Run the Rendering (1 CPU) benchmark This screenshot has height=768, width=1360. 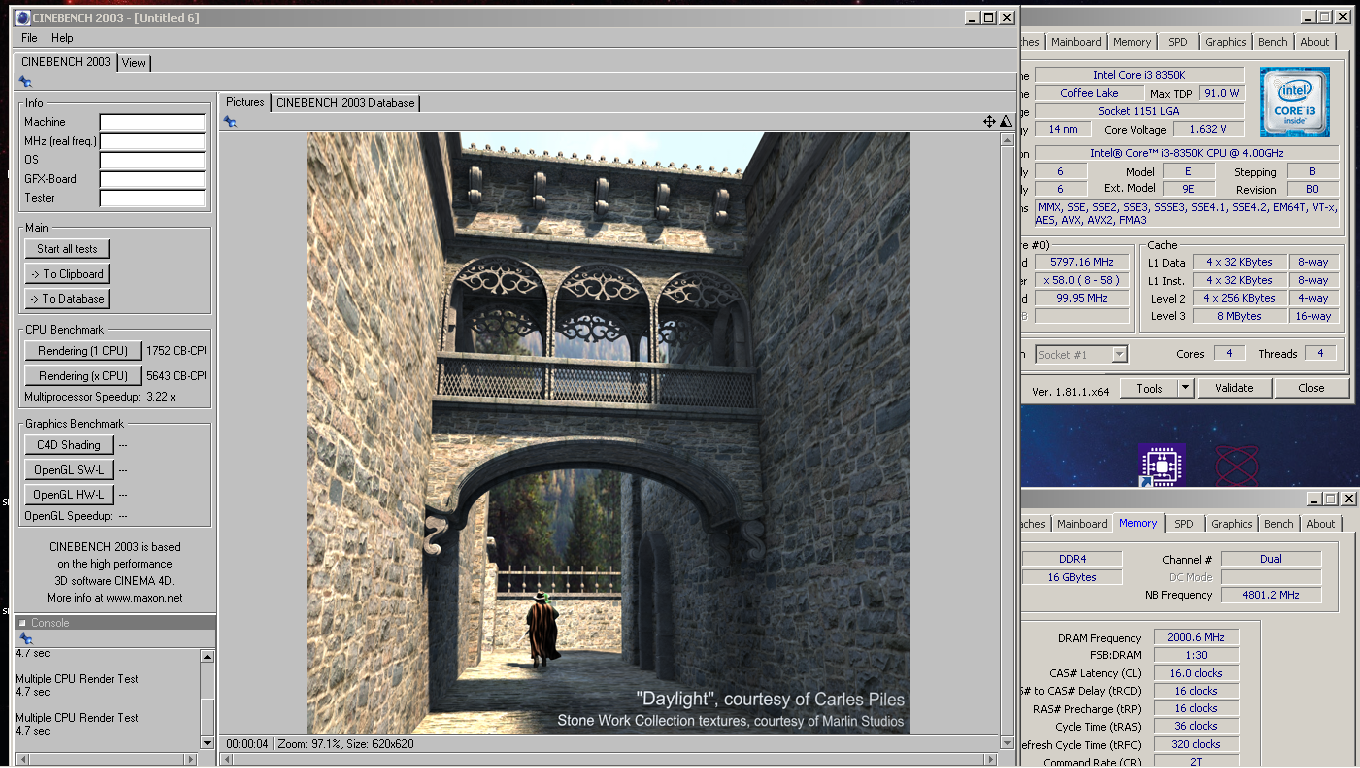coord(83,351)
